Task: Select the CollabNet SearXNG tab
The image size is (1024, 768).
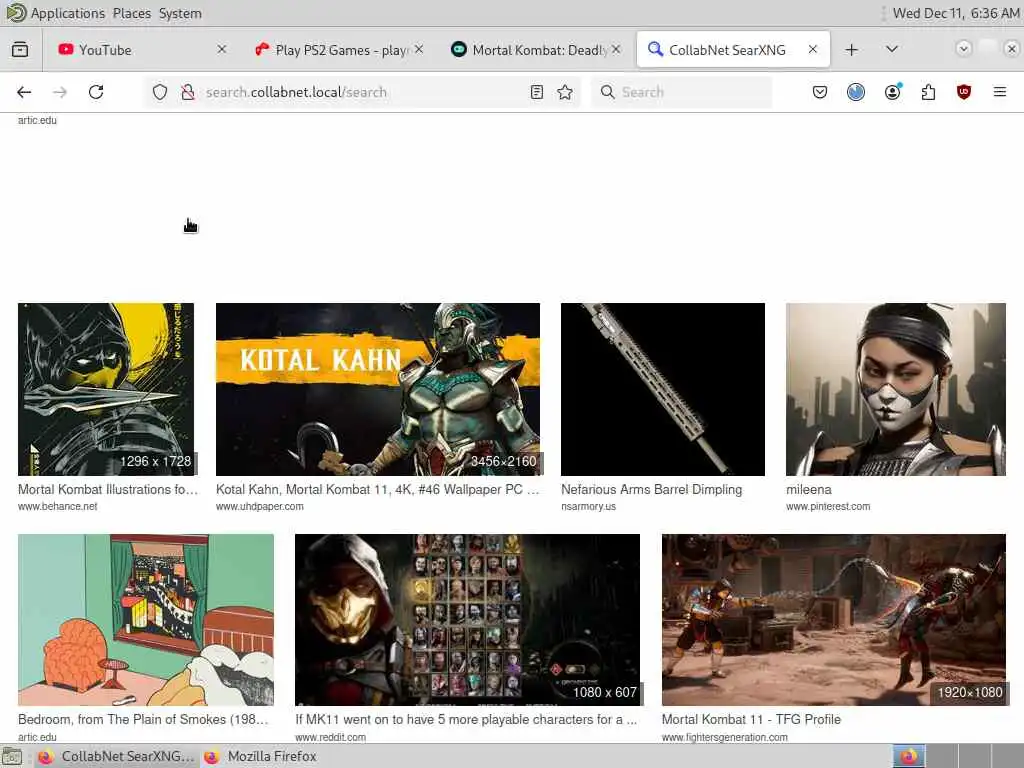Action: 733,50
